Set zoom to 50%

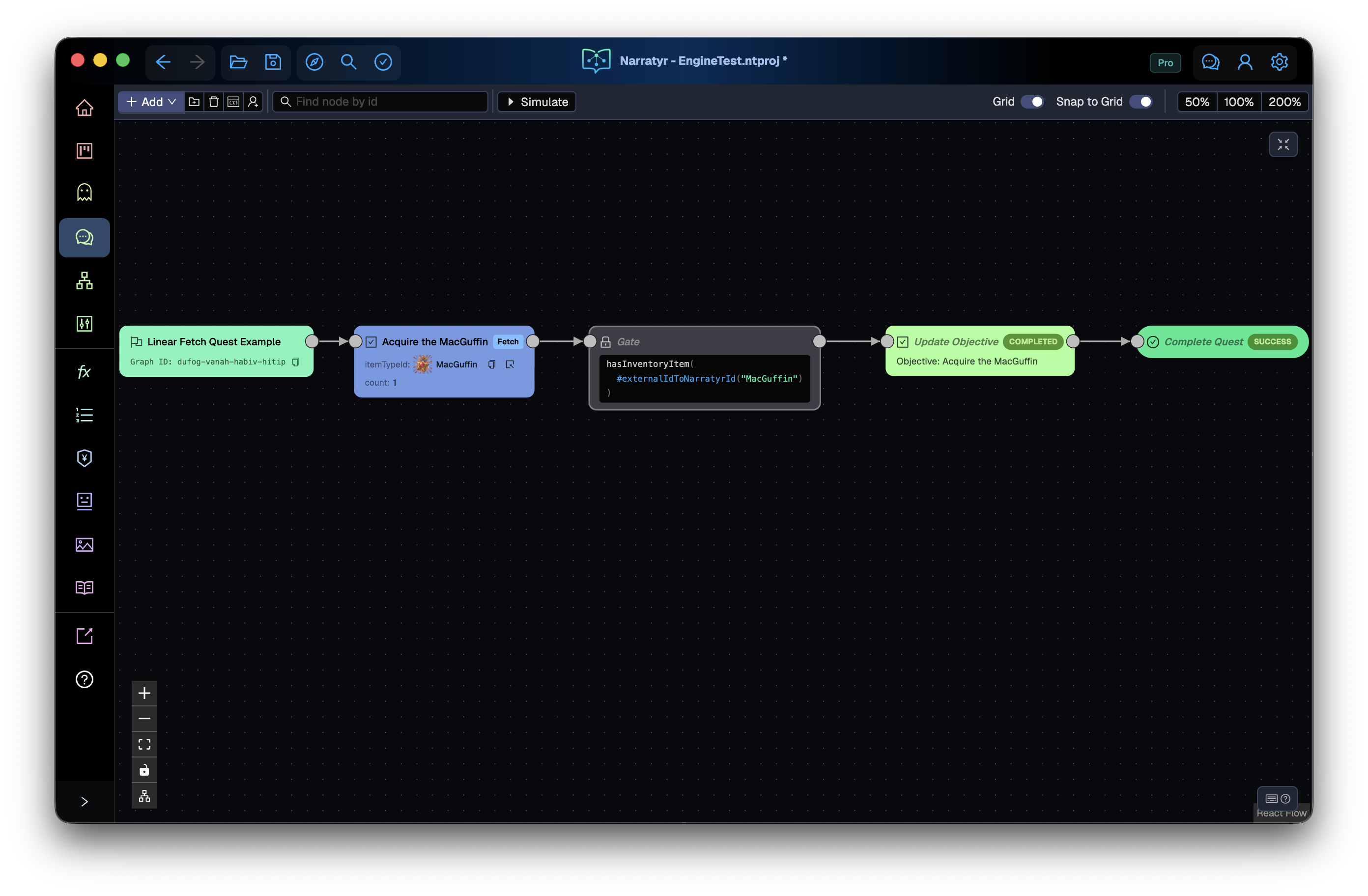click(x=1197, y=102)
